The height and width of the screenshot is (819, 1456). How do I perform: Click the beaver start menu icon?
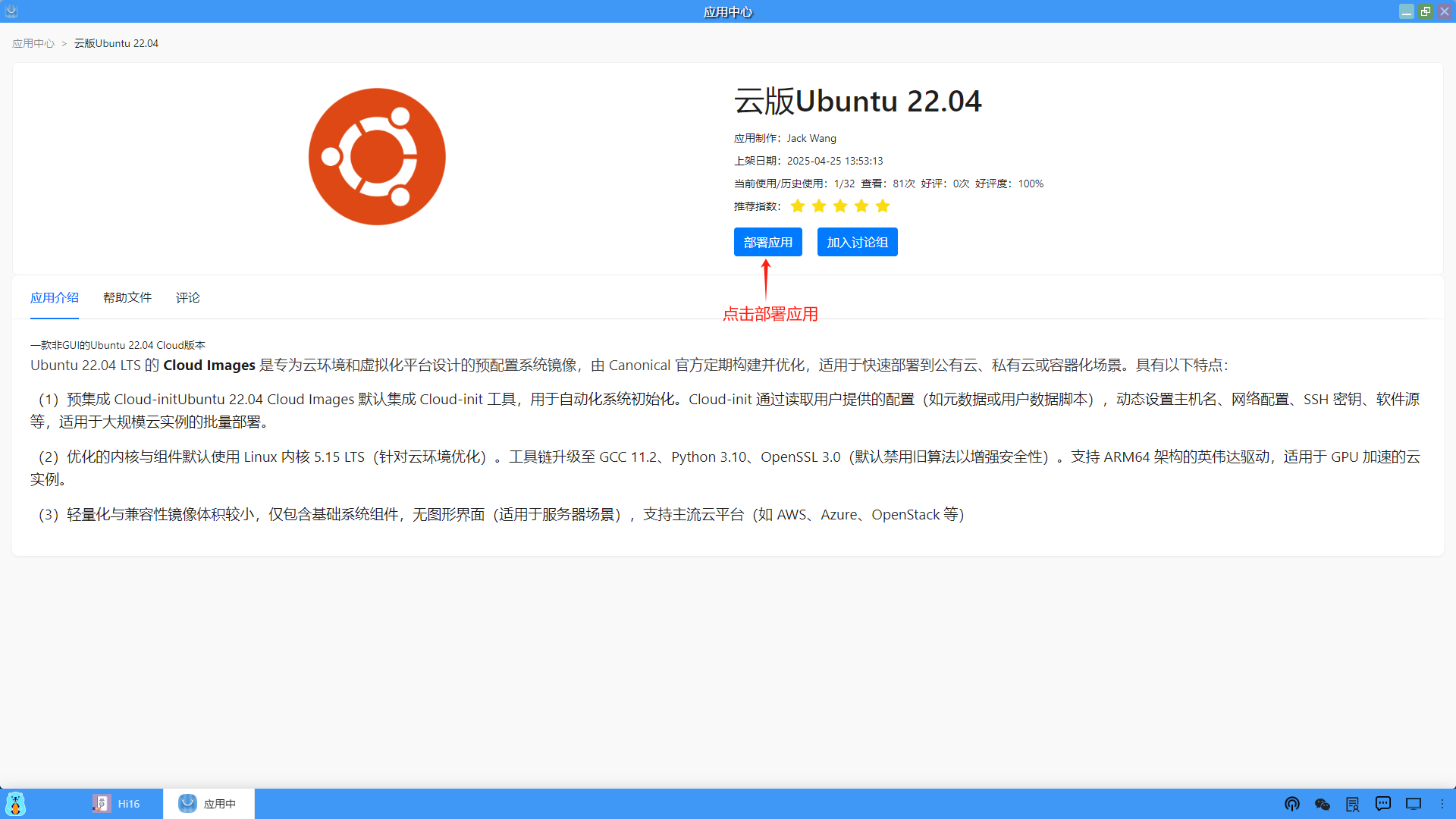(x=15, y=804)
